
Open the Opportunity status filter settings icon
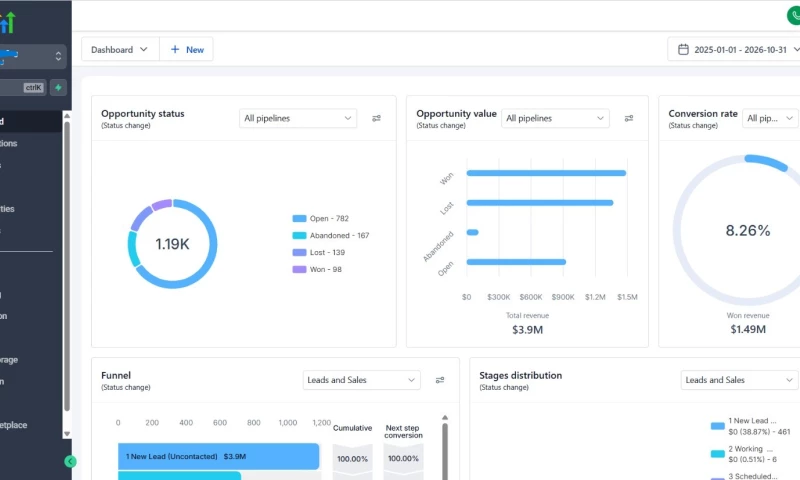(x=376, y=118)
